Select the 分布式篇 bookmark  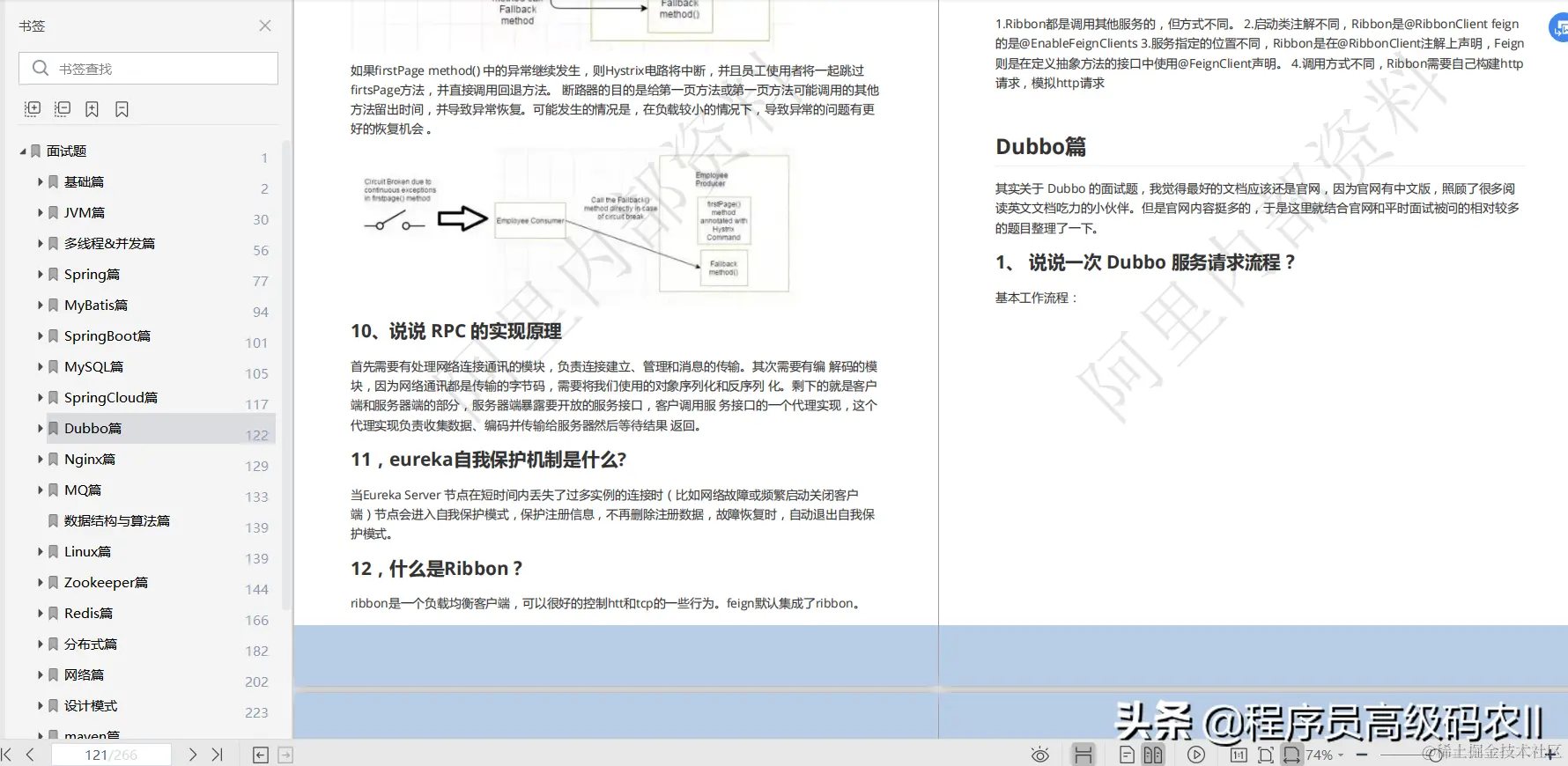(x=90, y=644)
